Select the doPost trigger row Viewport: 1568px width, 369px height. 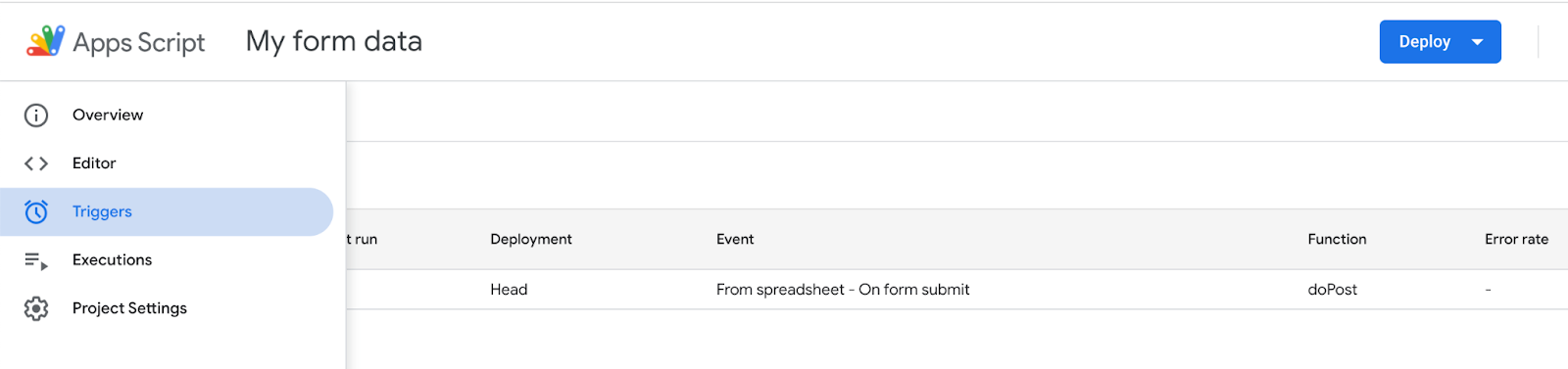coord(956,290)
